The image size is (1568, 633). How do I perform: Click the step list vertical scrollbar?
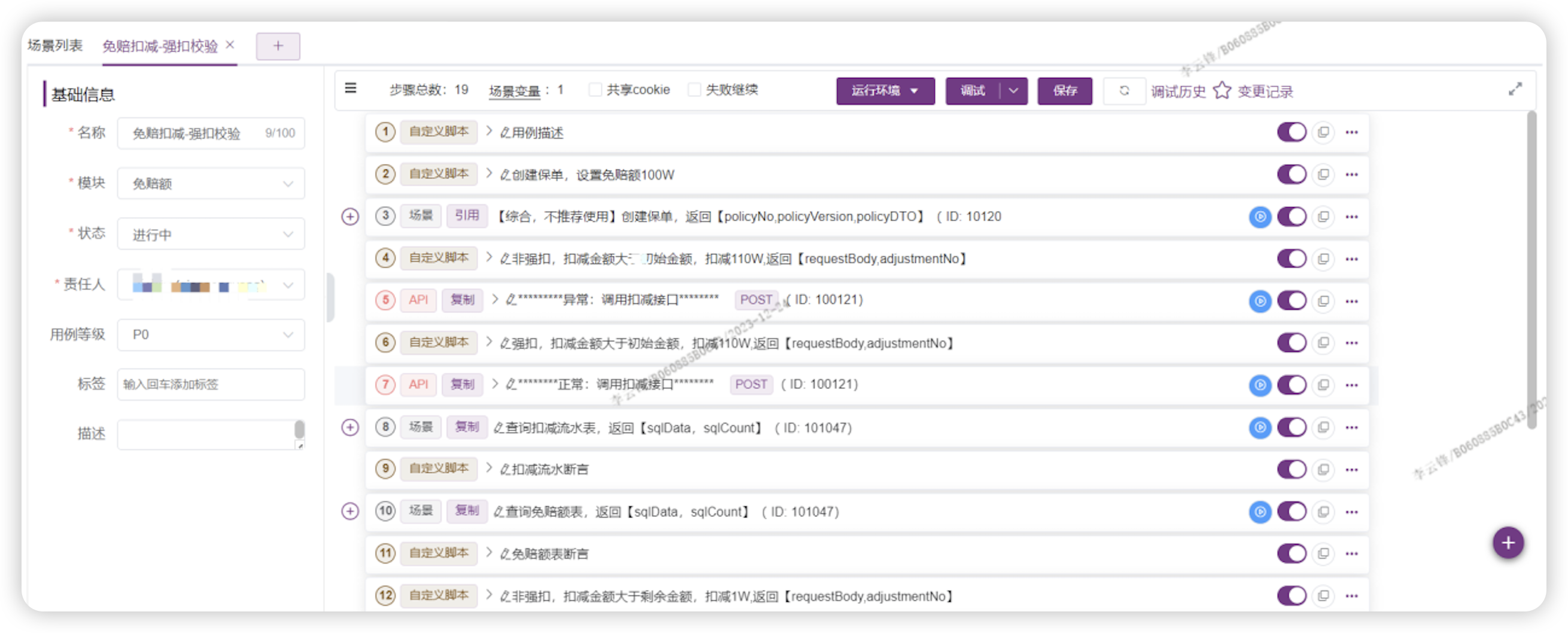tap(1531, 271)
